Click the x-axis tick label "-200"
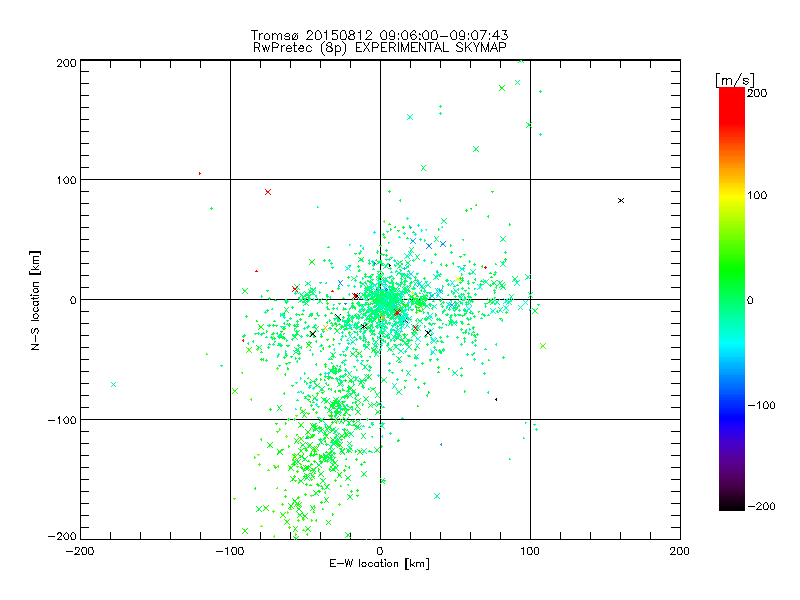The image size is (800, 600). [80, 551]
